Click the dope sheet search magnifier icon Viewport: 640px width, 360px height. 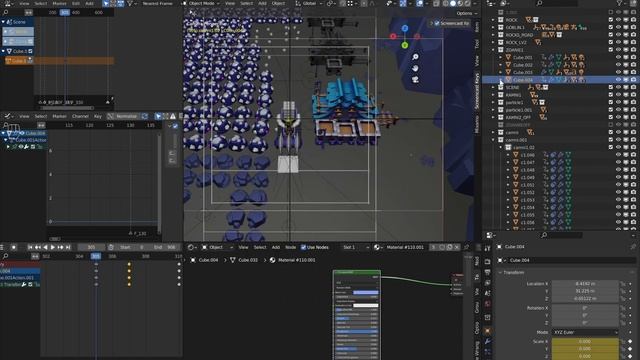pos(5,256)
